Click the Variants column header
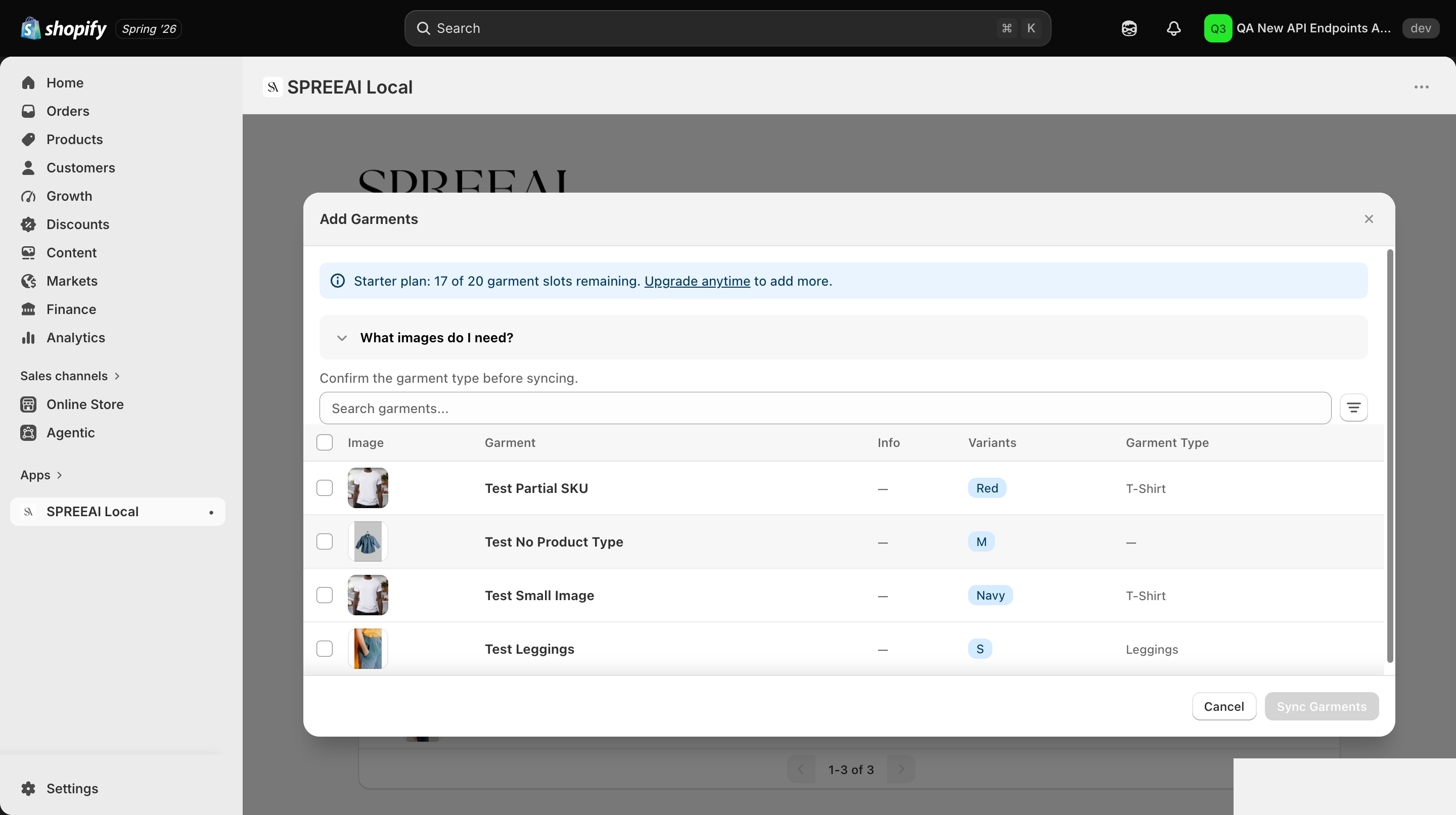 pos(992,442)
